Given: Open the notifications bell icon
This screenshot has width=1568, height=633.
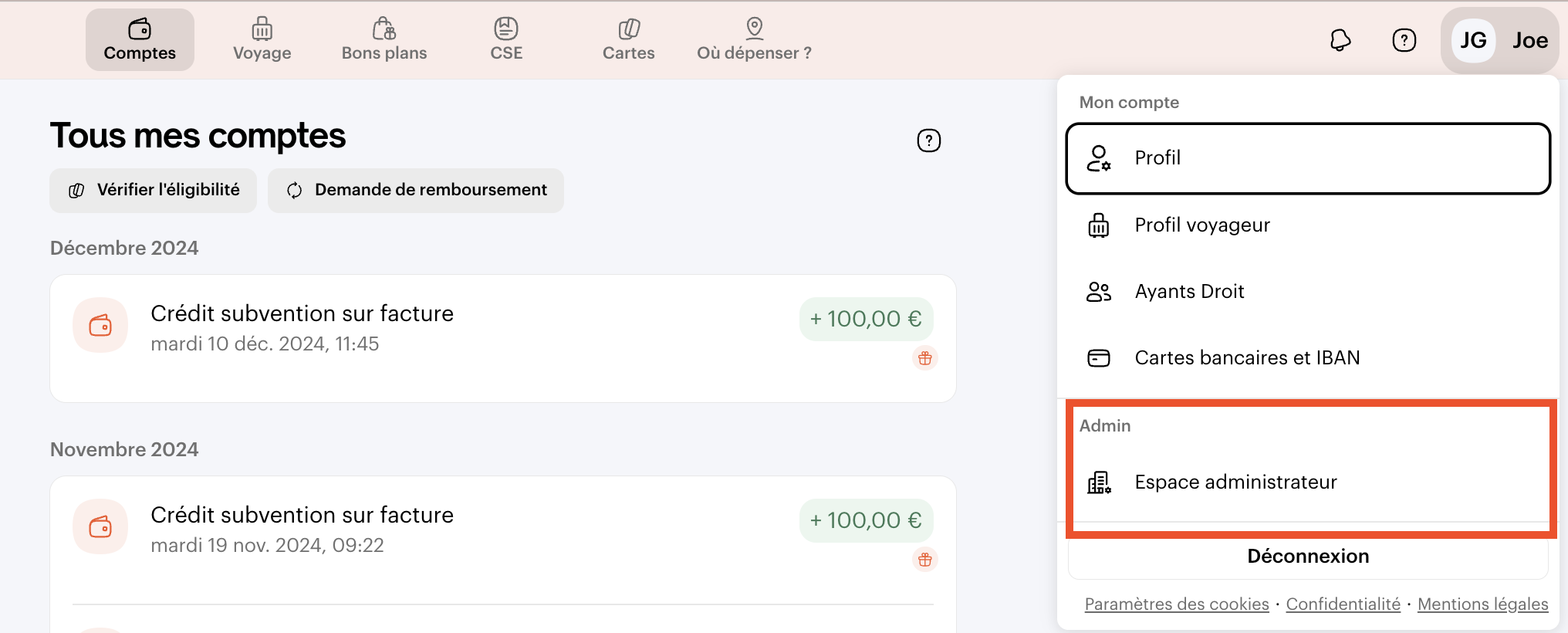Looking at the screenshot, I should click(1340, 40).
